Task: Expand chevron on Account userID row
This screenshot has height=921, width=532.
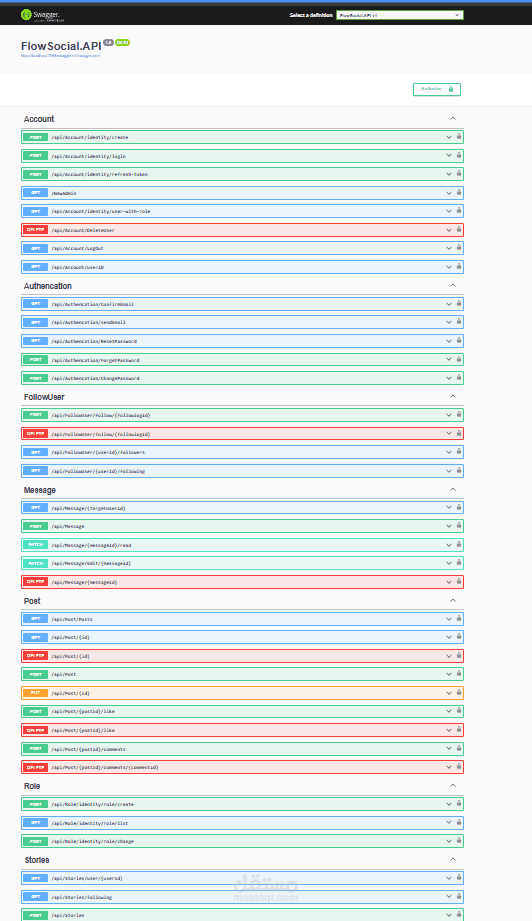Action: pos(449,267)
